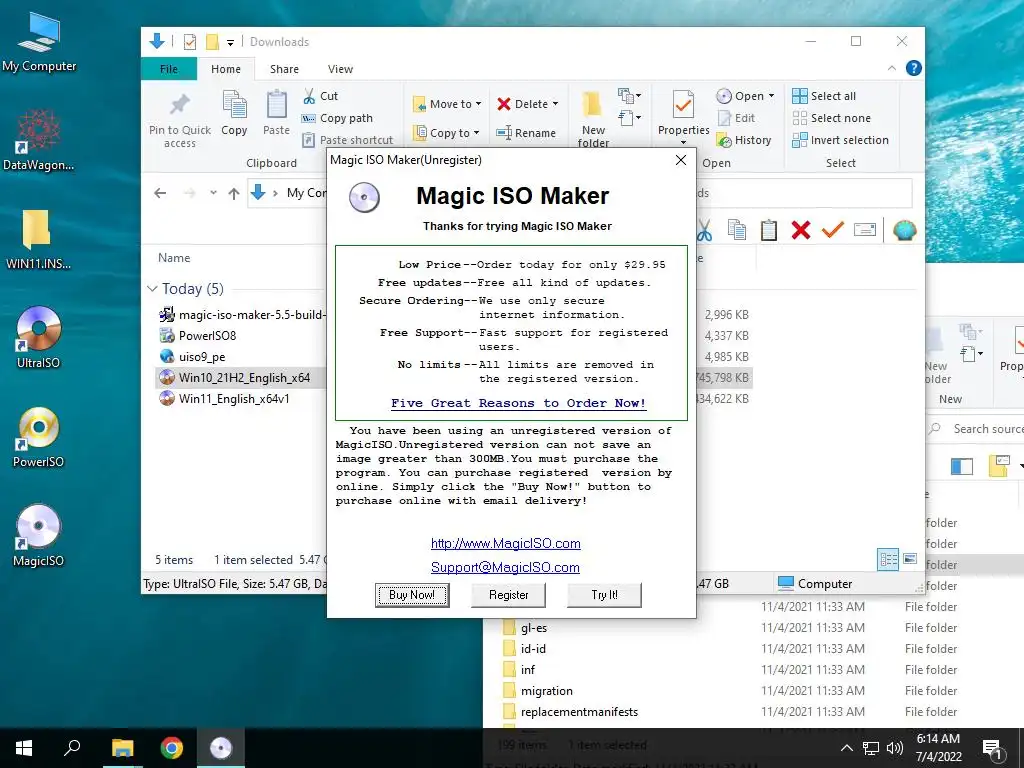Switch to large thumbnails view icon

pyautogui.click(x=910, y=559)
